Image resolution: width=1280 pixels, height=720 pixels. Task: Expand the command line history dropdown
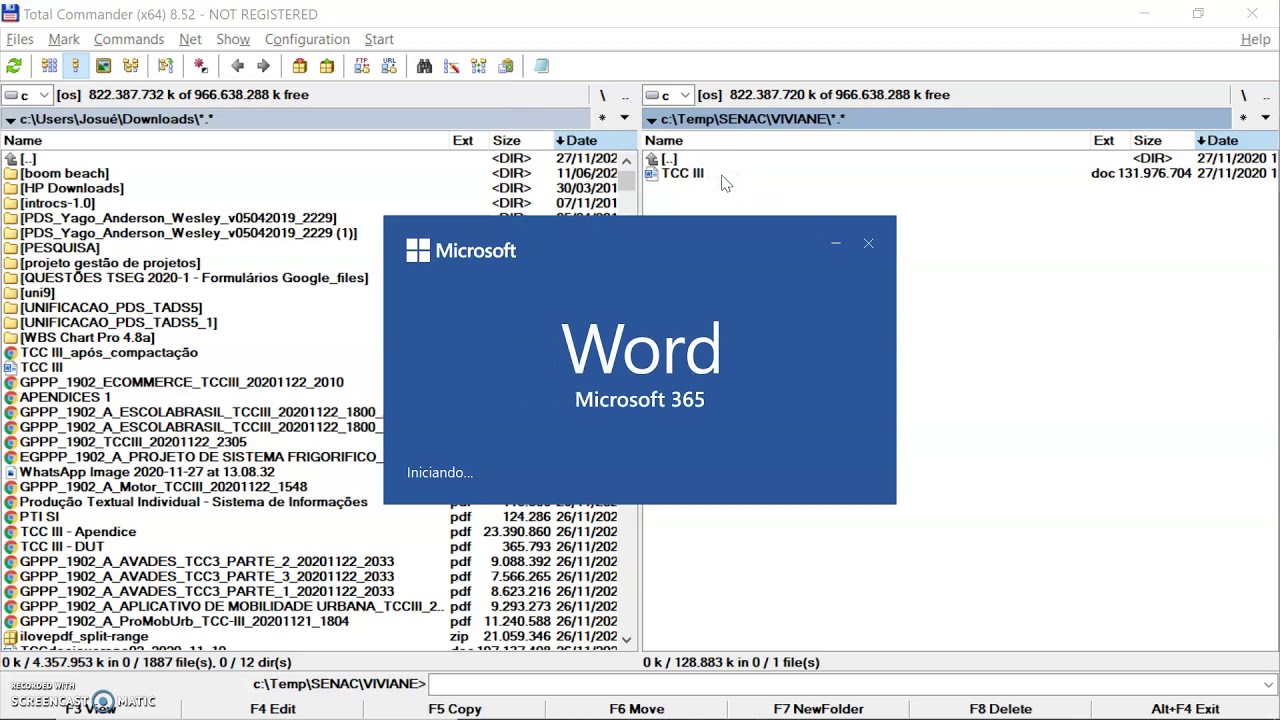(x=1268, y=685)
